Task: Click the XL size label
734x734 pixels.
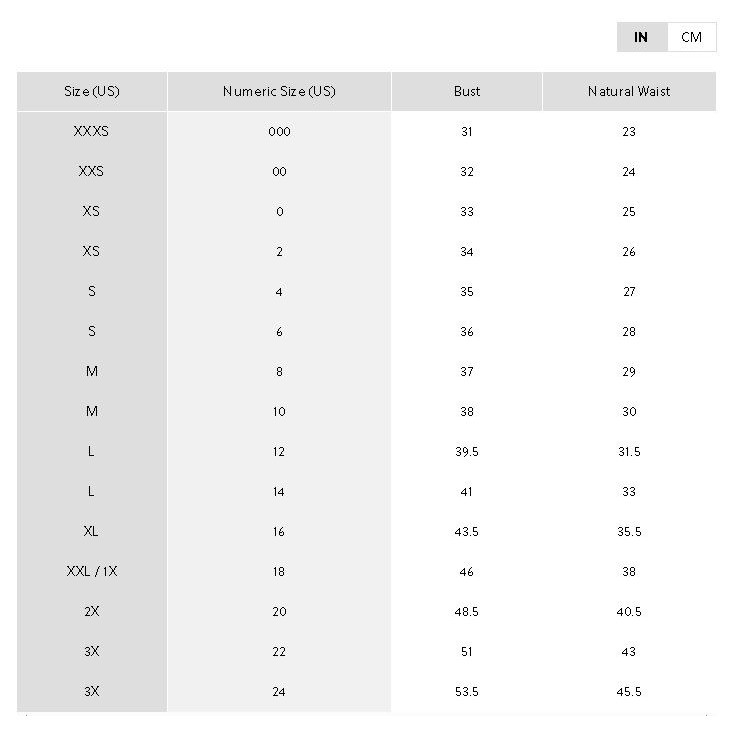Action: [x=92, y=531]
